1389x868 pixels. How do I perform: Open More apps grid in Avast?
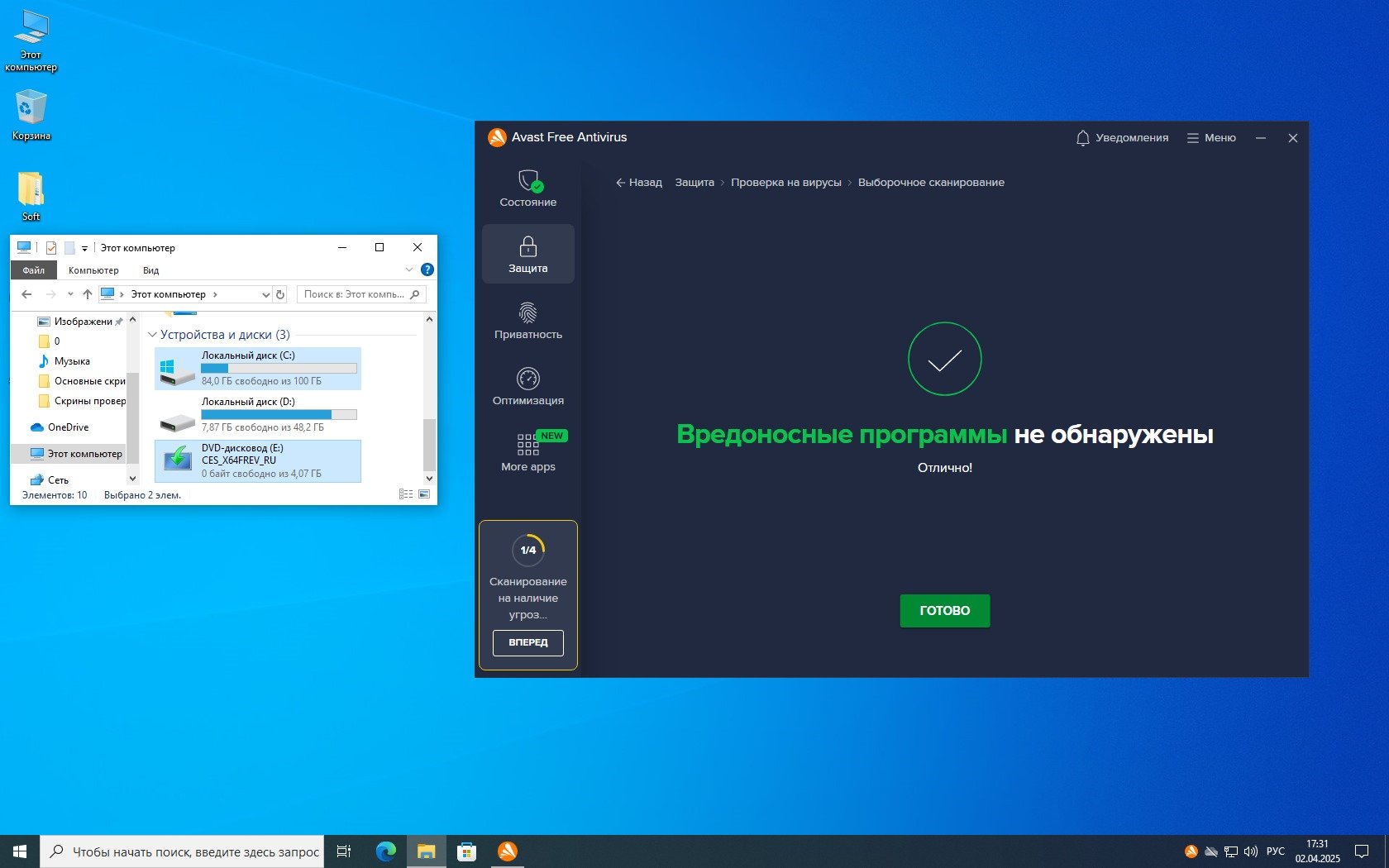[x=527, y=453]
